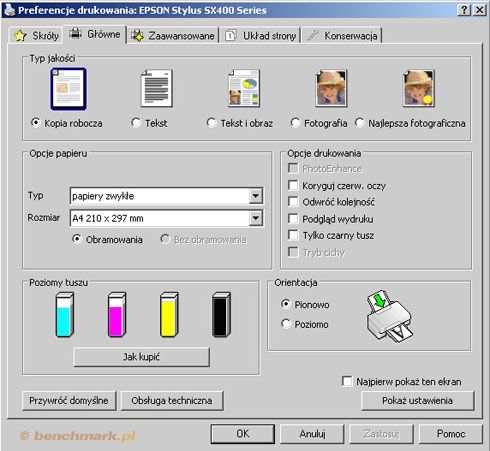Click the Przywróć domyślne button
This screenshot has height=451, width=490.
69,400
